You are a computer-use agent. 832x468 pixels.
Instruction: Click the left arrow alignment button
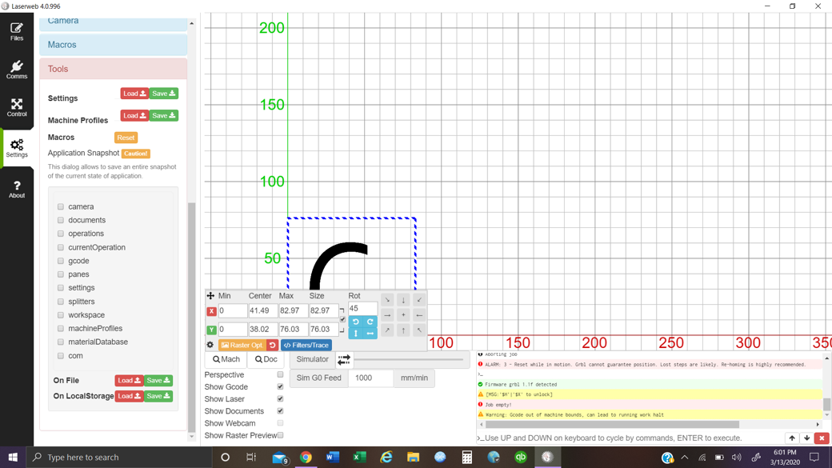tap(419, 315)
